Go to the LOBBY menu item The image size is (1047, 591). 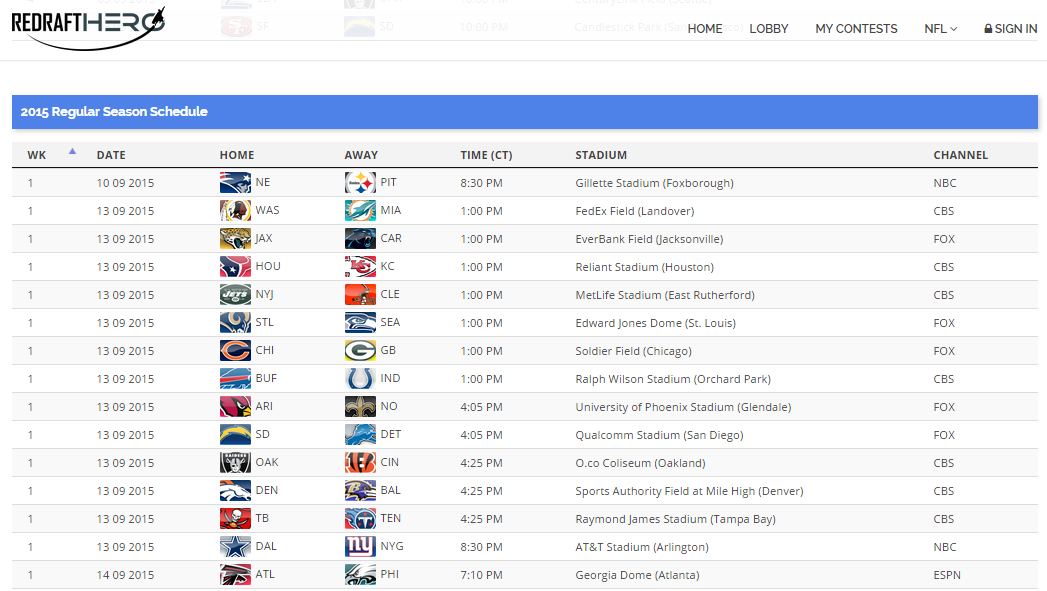[x=769, y=29]
